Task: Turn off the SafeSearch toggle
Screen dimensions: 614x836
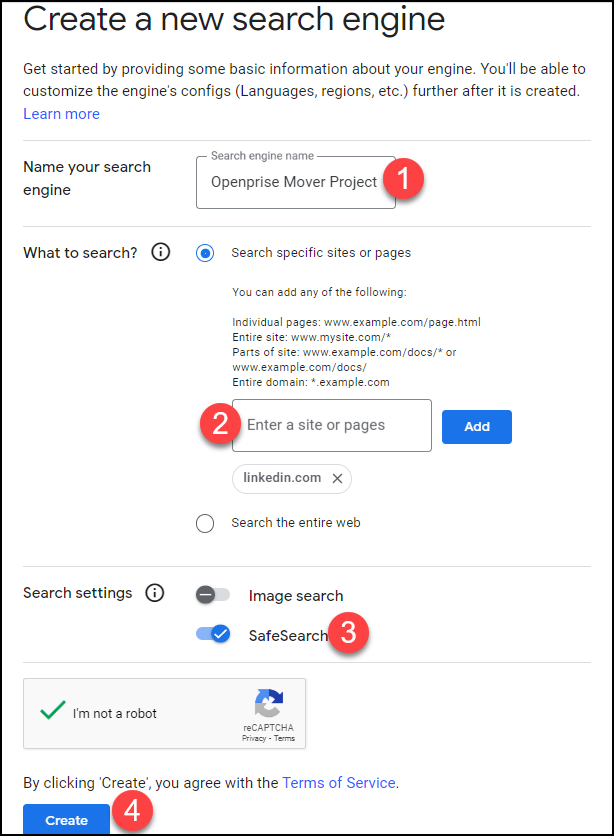Action: [x=213, y=634]
